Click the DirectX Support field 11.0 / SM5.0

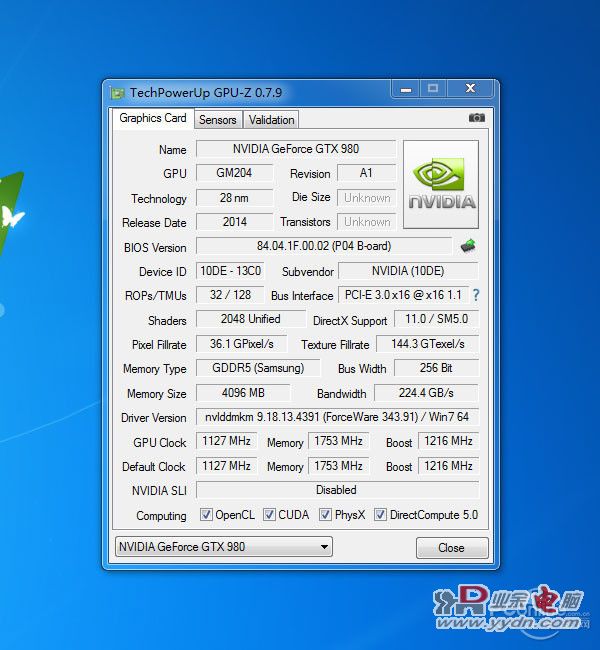pos(436,319)
